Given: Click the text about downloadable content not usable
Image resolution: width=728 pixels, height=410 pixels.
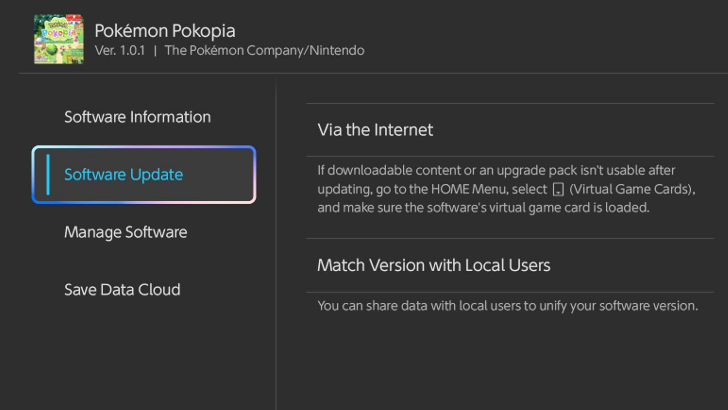Looking at the screenshot, I should [x=507, y=189].
